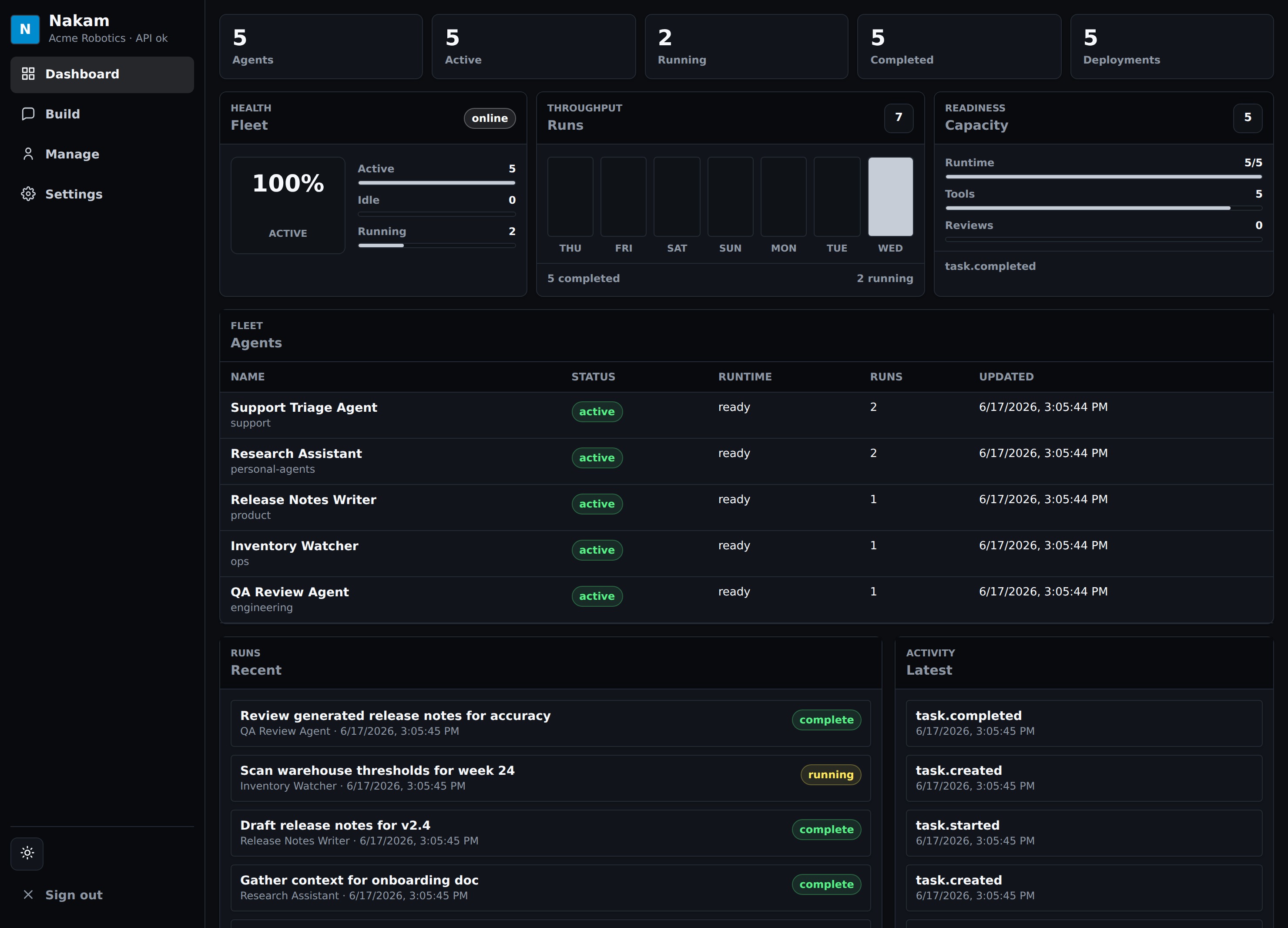Select the QA Review Agent row
Image resolution: width=1288 pixels, height=928 pixels.
(x=746, y=600)
